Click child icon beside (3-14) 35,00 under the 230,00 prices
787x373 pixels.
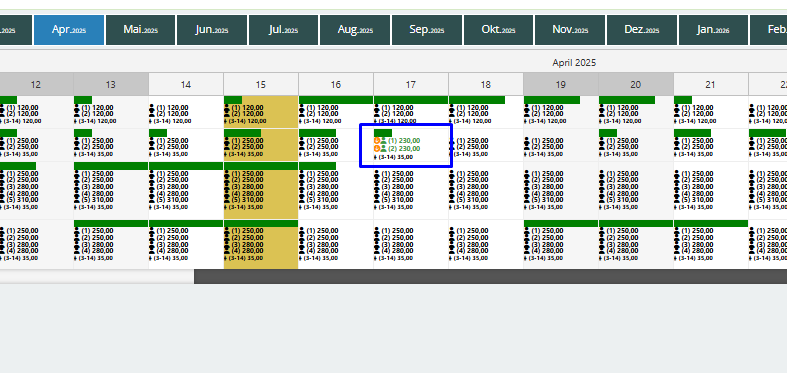pos(376,157)
